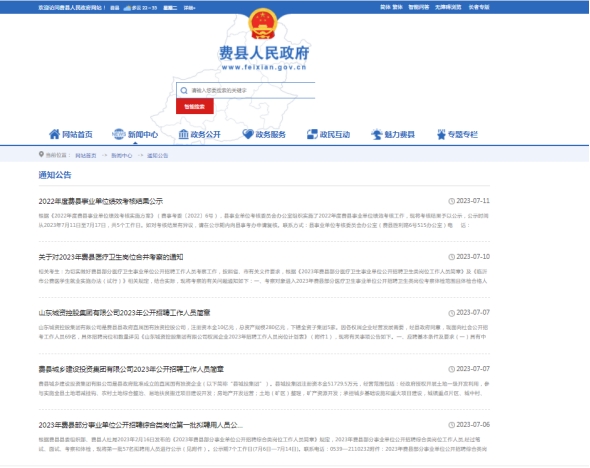Click the weather cloud icon in top bar
The height and width of the screenshot is (468, 590).
click(x=127, y=8)
